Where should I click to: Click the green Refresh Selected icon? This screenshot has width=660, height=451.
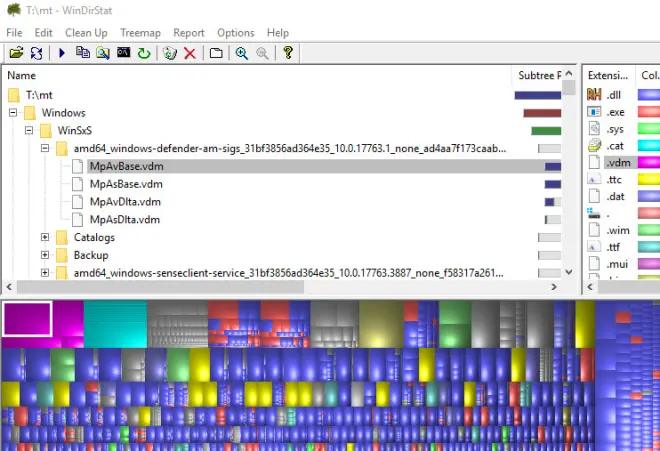click(x=144, y=53)
